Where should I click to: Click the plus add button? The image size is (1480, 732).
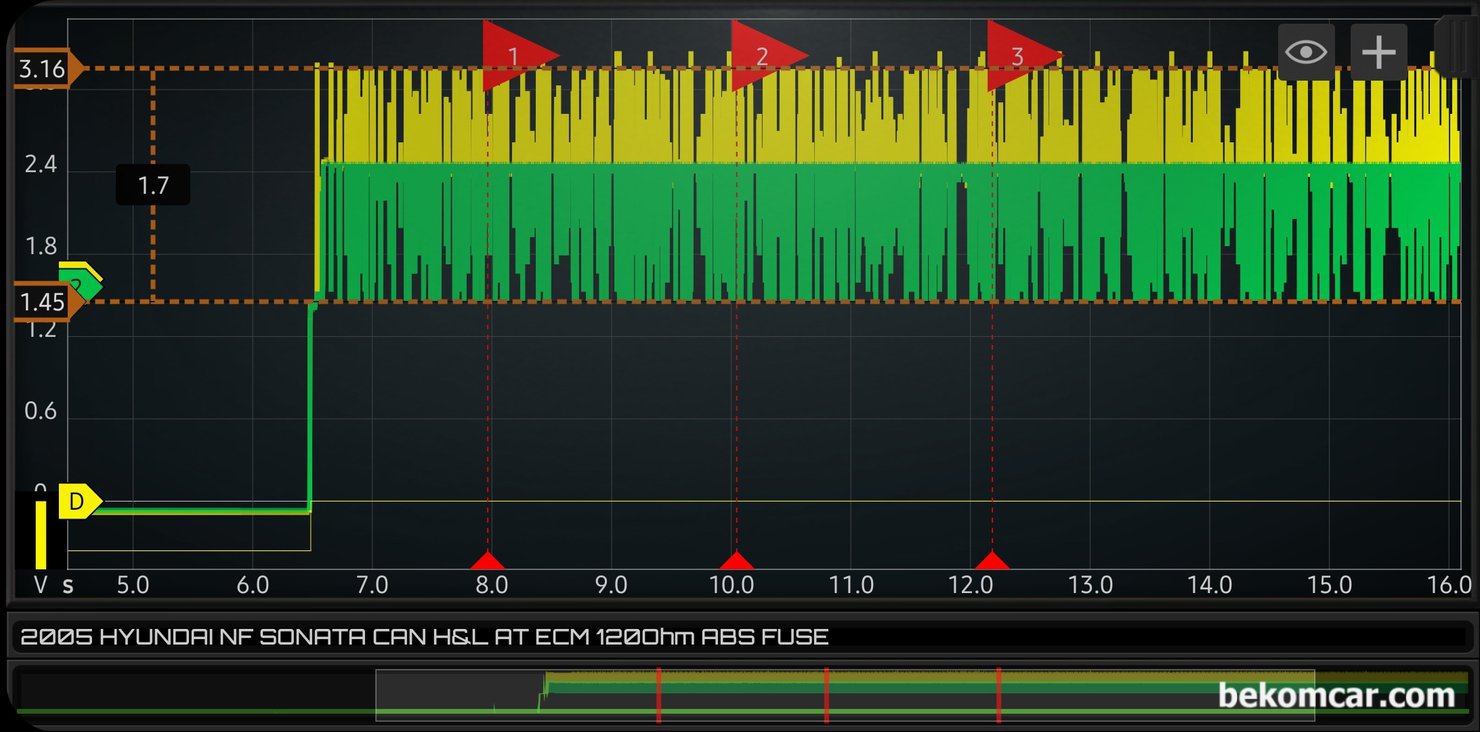[1379, 52]
